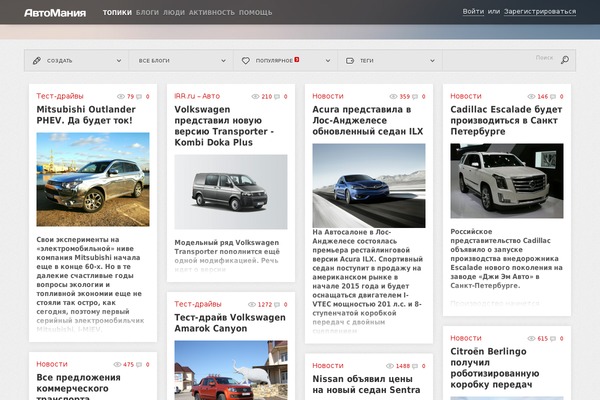Click comments bubble icon on Acura ILX card

[415, 97]
